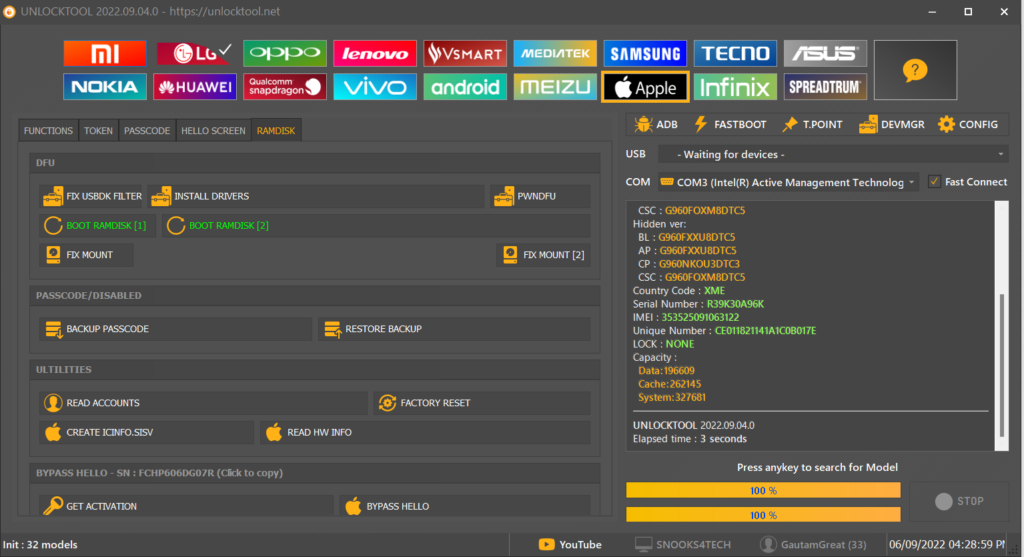Select the Xiaomi MI brand logo
The image size is (1024, 557).
[104, 54]
